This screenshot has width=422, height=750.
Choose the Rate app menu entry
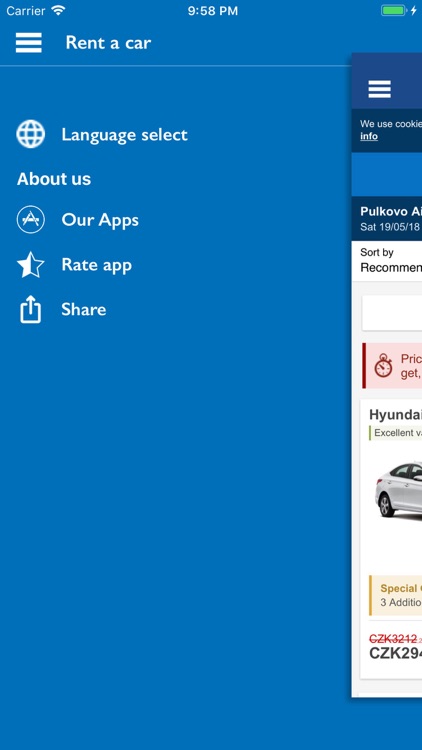click(x=97, y=265)
